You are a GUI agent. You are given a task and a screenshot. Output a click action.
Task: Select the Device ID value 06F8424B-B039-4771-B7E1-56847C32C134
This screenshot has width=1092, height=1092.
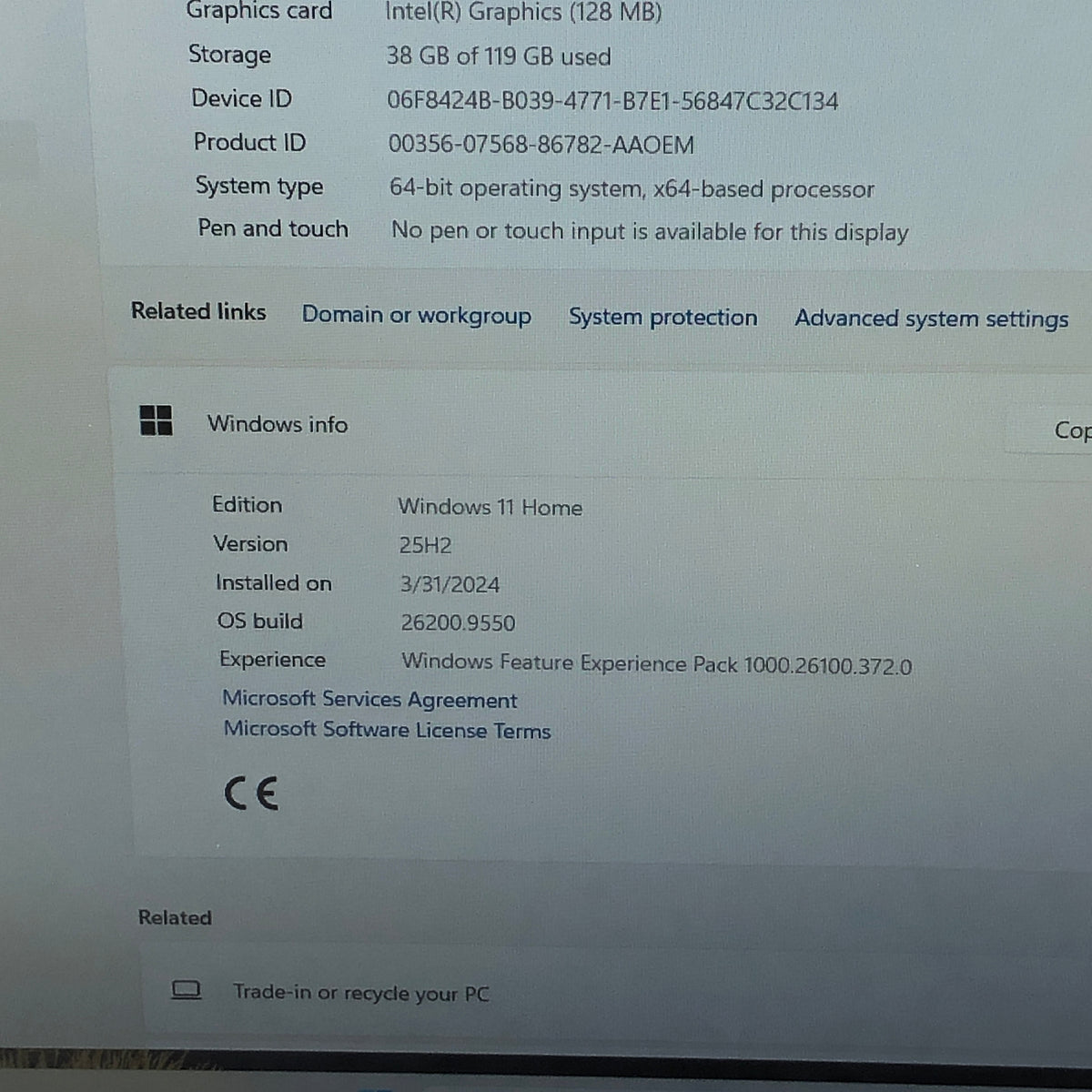[x=612, y=100]
